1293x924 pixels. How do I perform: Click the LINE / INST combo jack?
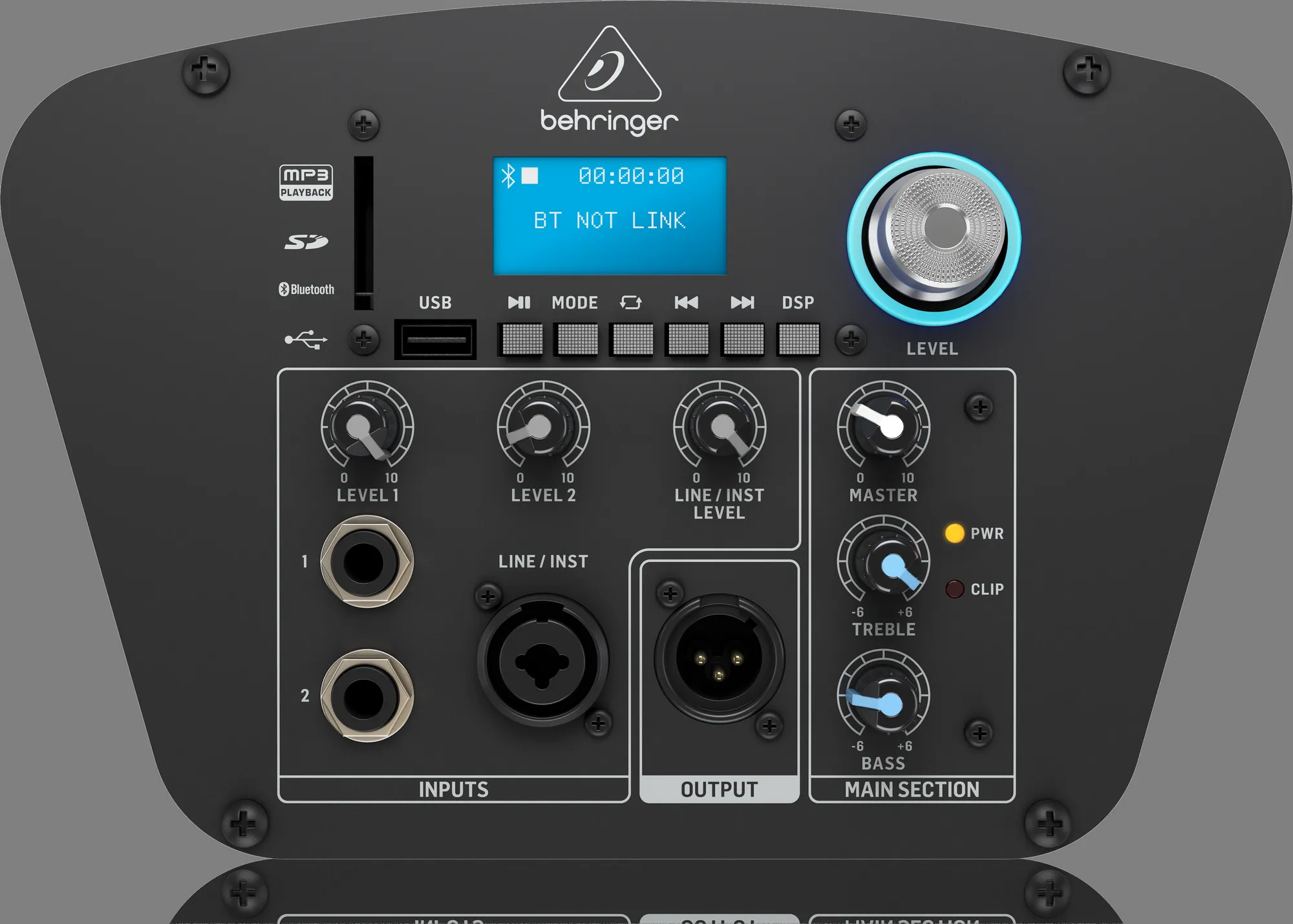[x=543, y=660]
